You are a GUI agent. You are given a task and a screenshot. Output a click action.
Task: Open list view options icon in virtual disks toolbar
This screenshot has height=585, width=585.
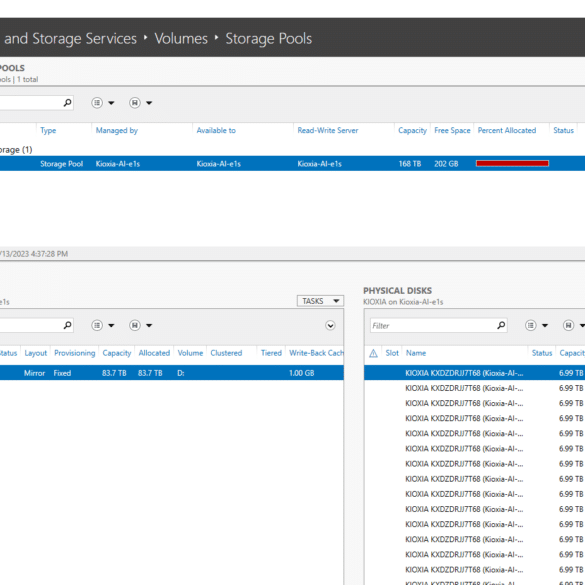coord(97,325)
